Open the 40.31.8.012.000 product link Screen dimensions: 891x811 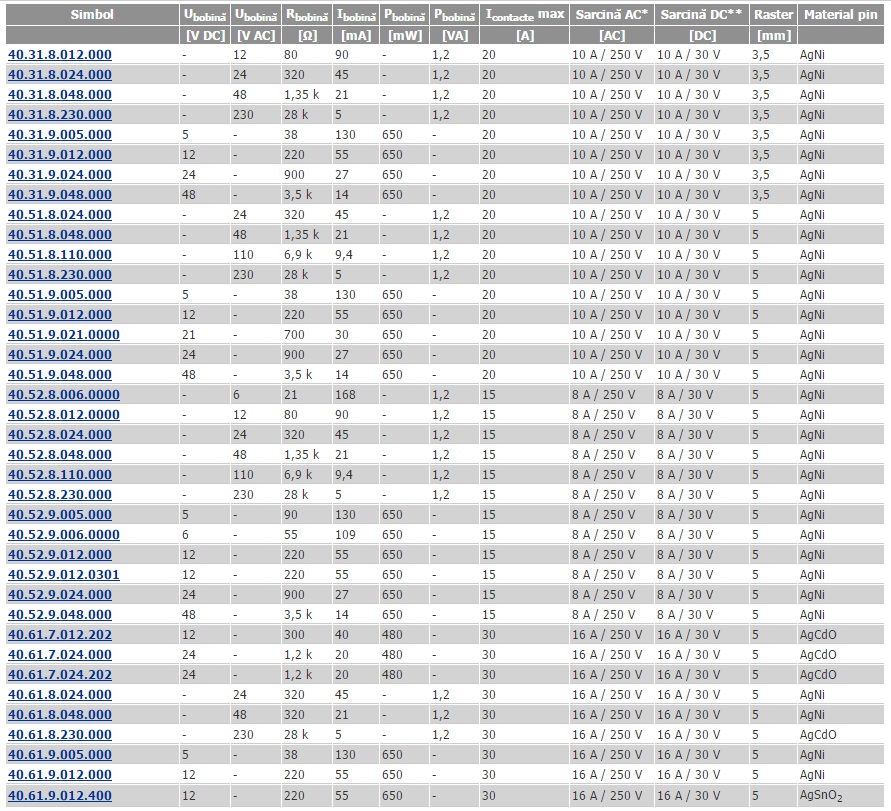point(60,55)
